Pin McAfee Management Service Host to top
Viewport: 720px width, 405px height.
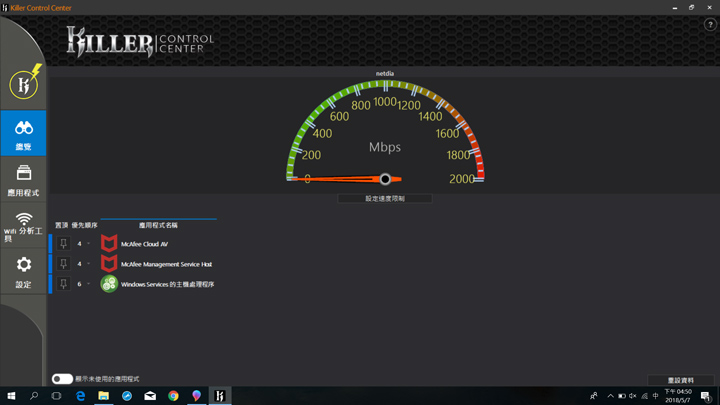pyautogui.click(x=63, y=264)
